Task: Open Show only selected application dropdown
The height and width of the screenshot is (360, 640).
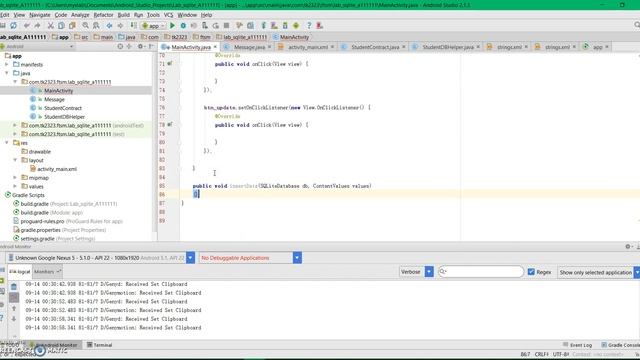Action: coord(598,272)
